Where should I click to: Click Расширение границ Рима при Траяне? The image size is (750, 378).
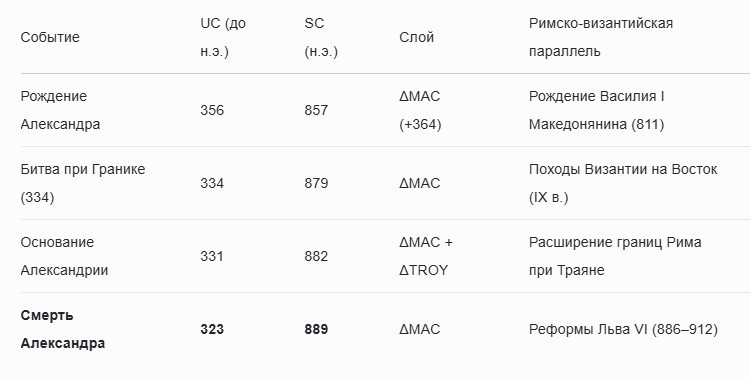pos(615,256)
